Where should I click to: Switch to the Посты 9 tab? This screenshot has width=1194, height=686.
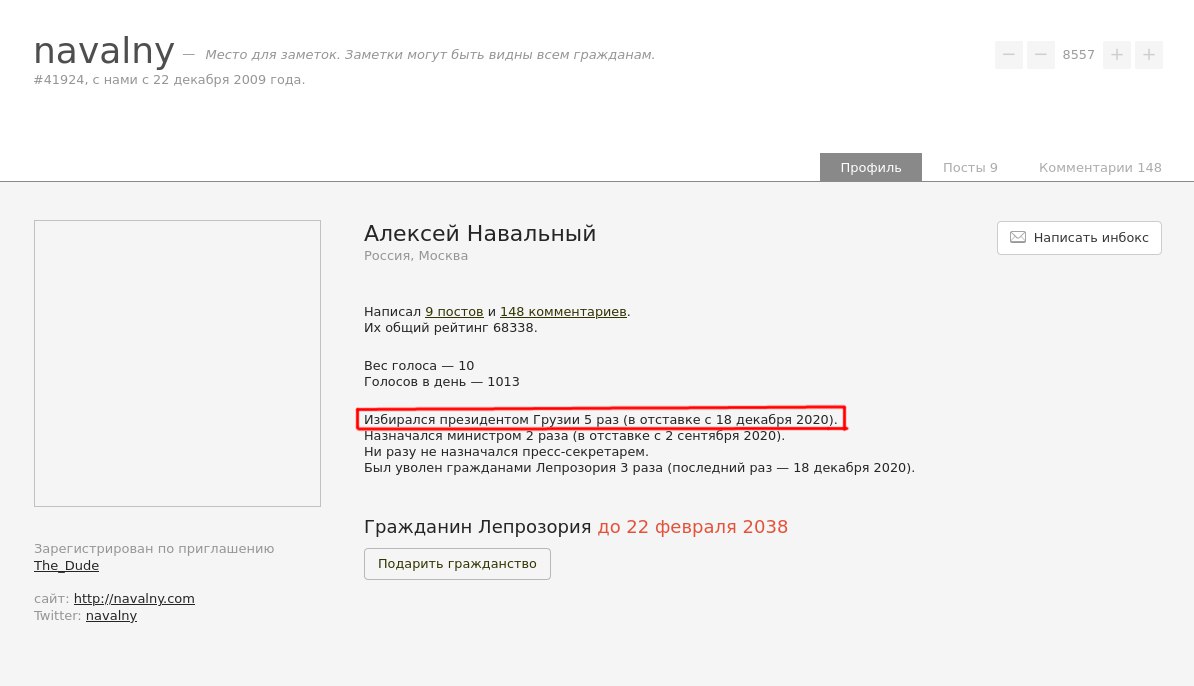[969, 168]
